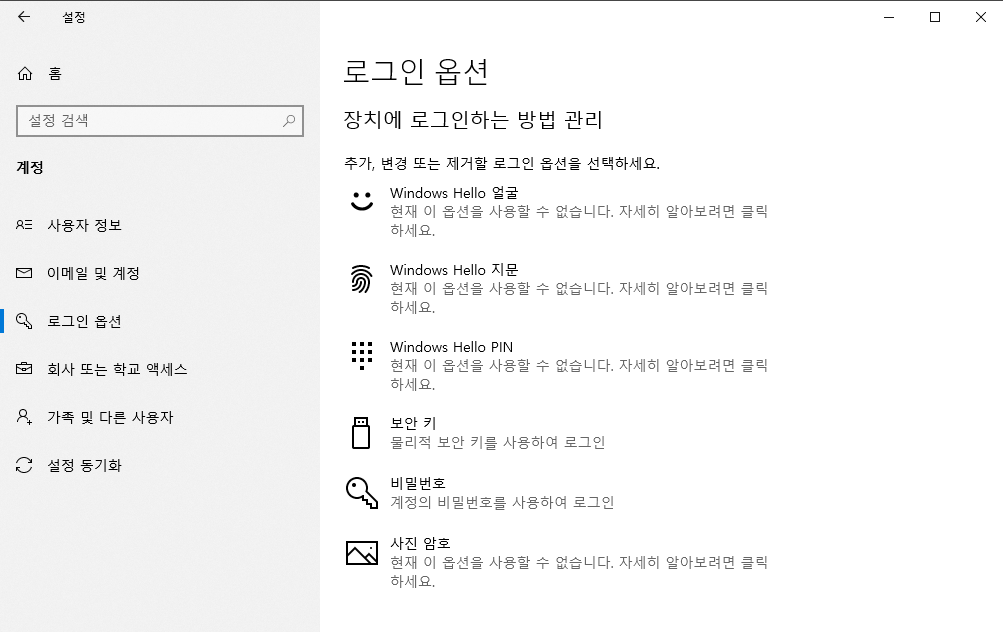Click the back arrow icon
This screenshot has width=1003, height=632.
(x=24, y=17)
